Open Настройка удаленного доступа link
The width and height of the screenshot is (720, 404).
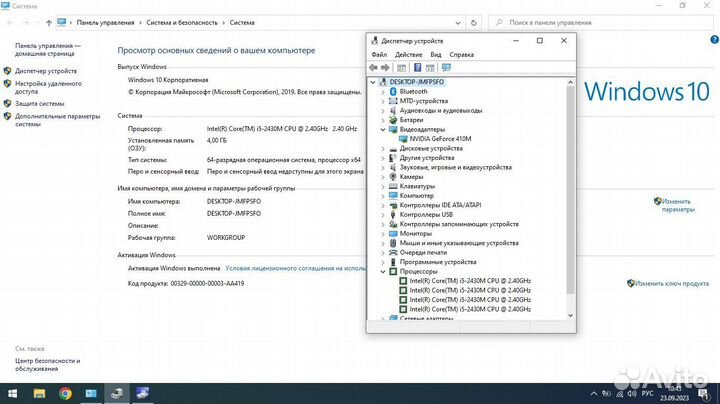(x=48, y=87)
